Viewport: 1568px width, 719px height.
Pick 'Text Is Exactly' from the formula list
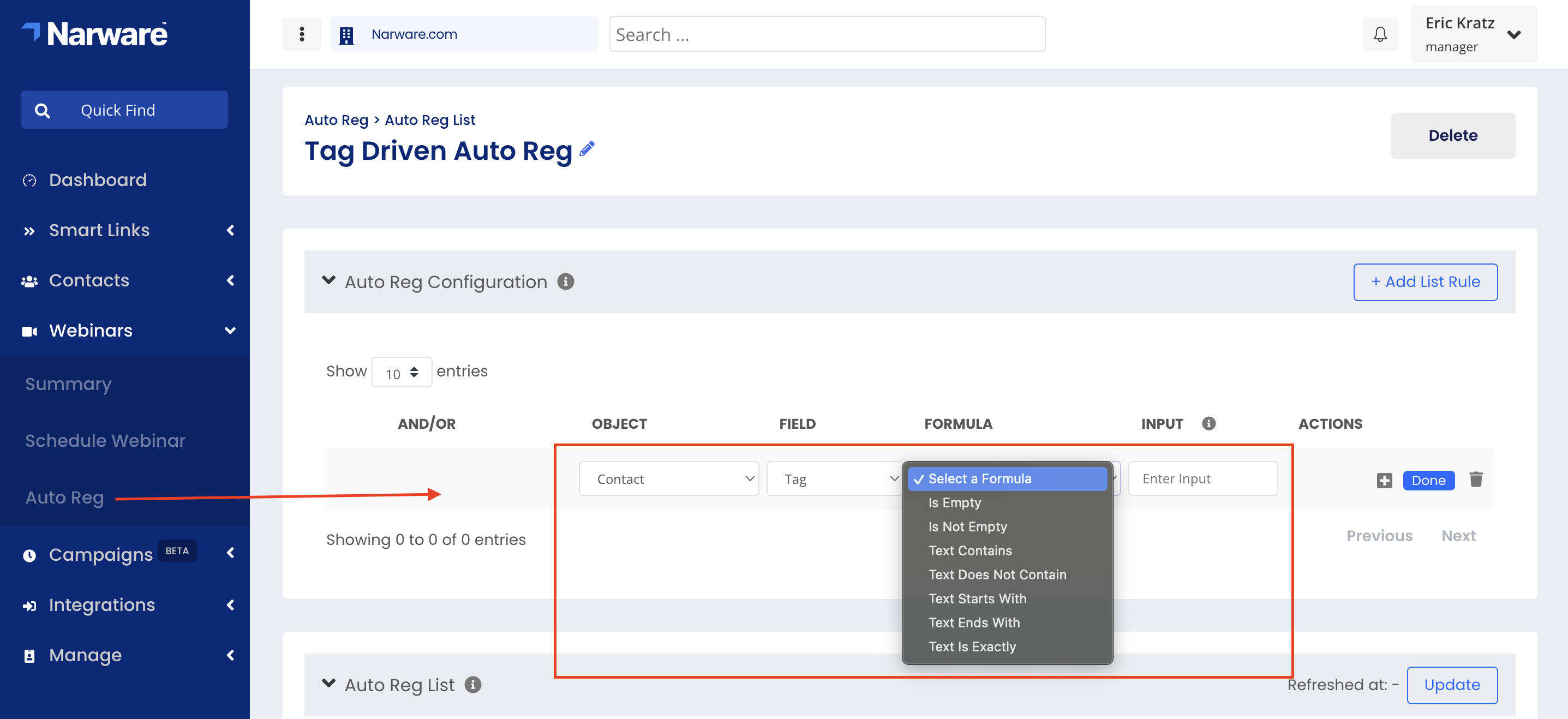pyautogui.click(x=972, y=647)
